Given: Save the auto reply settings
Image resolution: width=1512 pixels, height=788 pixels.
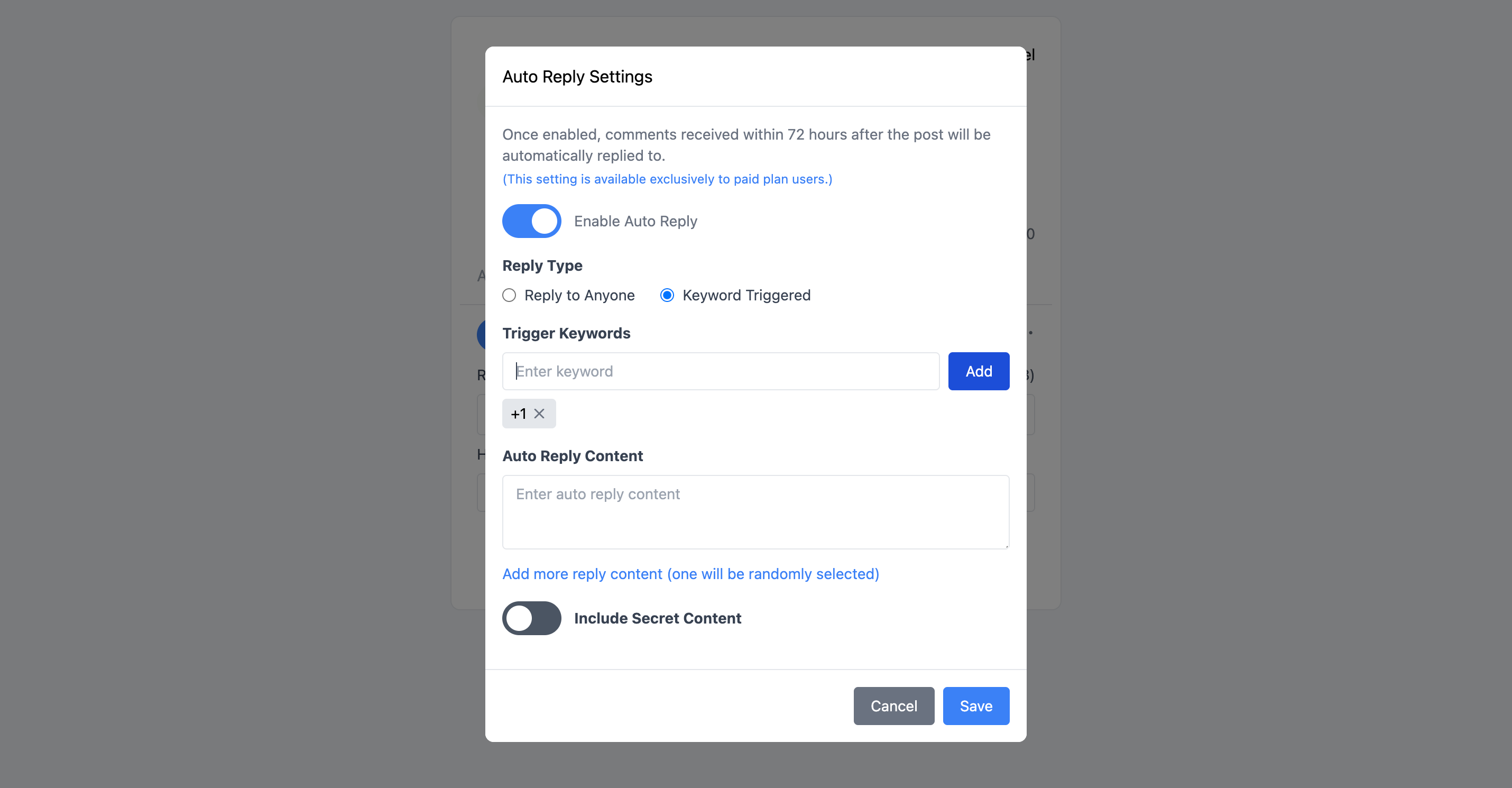Looking at the screenshot, I should click(975, 706).
